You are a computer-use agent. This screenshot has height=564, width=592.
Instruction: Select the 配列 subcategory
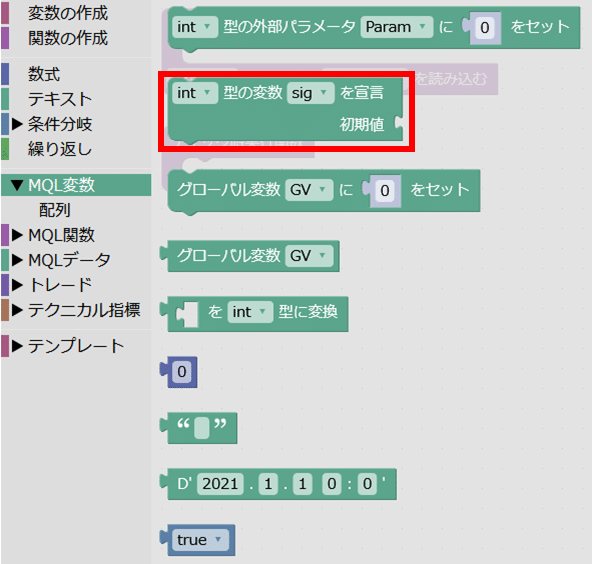click(x=55, y=210)
